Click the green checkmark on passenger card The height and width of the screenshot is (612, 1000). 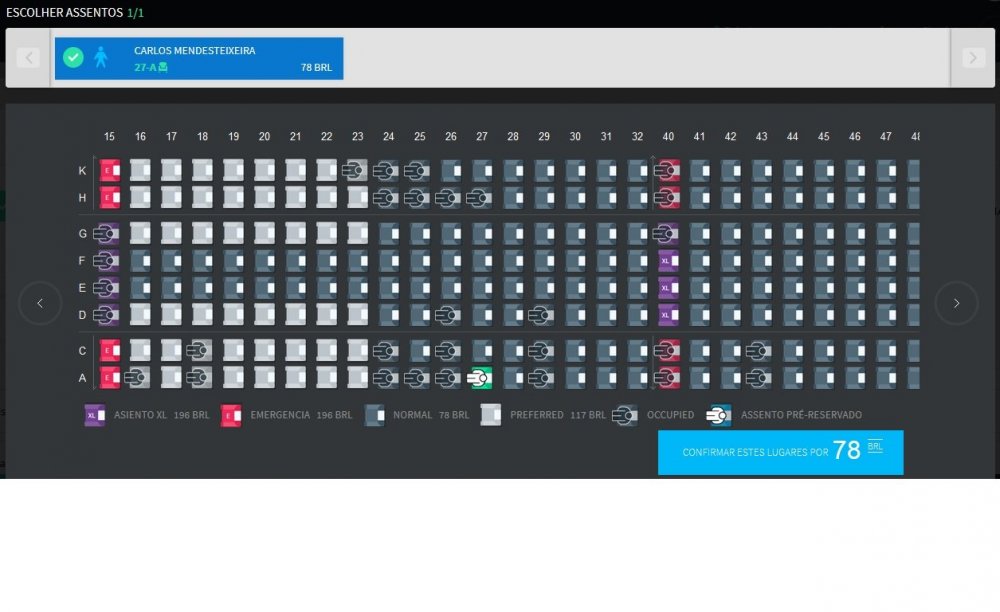73,58
